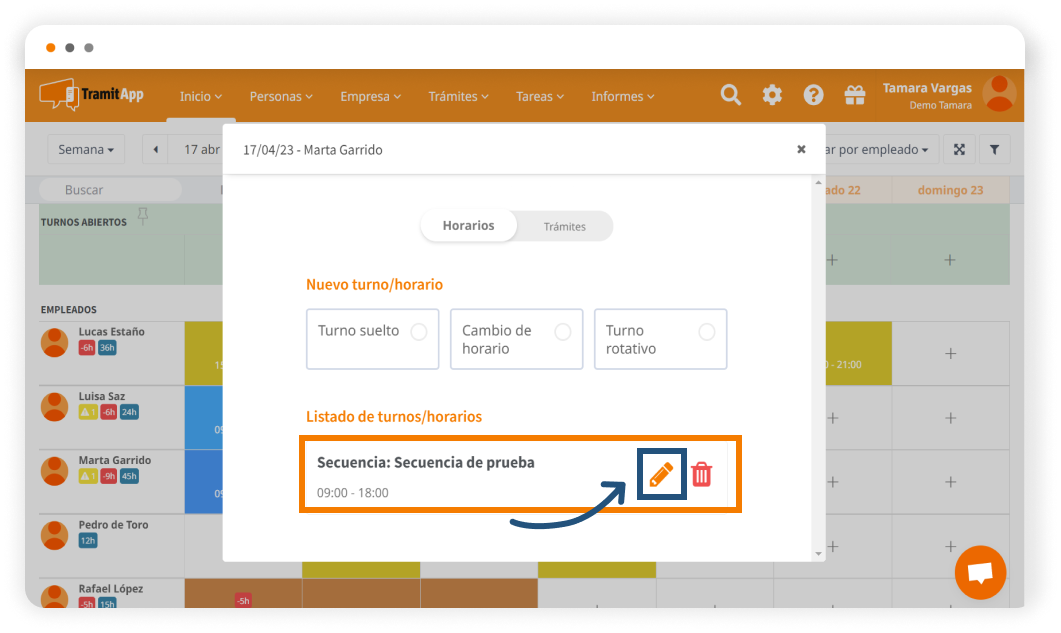Image resolution: width=1061 pixels, height=633 pixels.
Task: Open the gift icon in the header
Action: (x=855, y=95)
